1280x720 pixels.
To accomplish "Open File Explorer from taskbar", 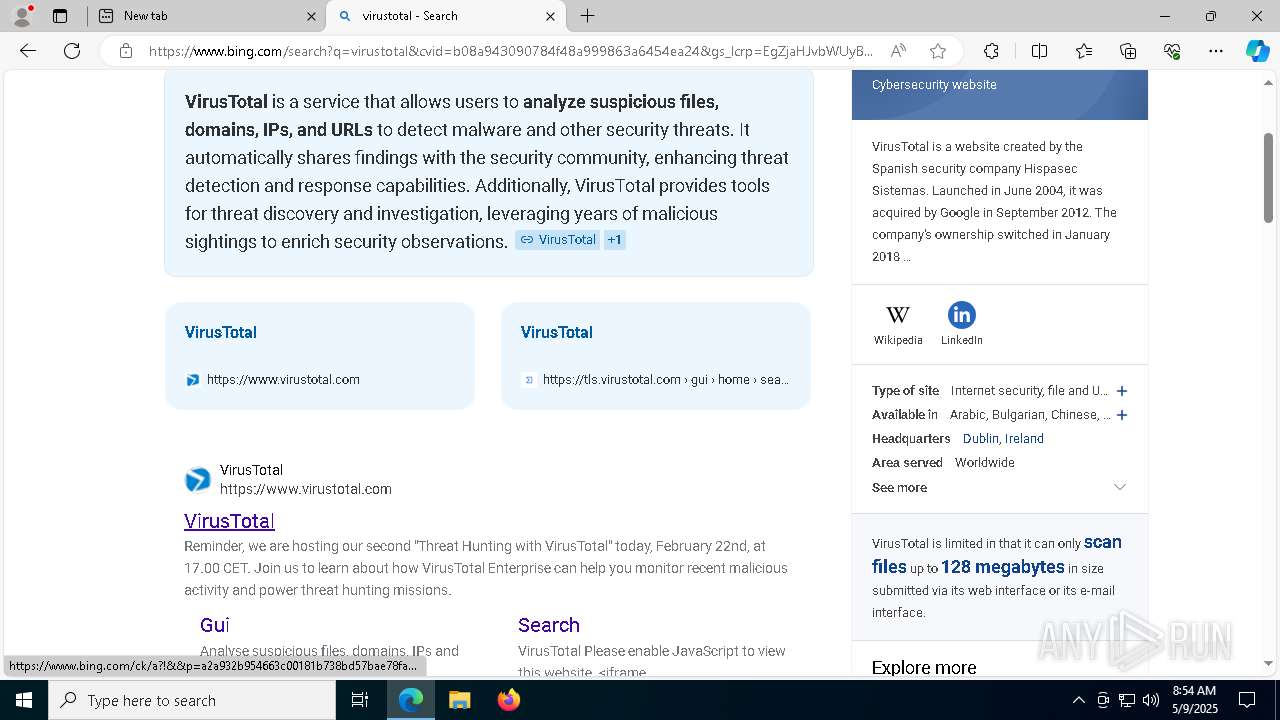I will coord(460,700).
